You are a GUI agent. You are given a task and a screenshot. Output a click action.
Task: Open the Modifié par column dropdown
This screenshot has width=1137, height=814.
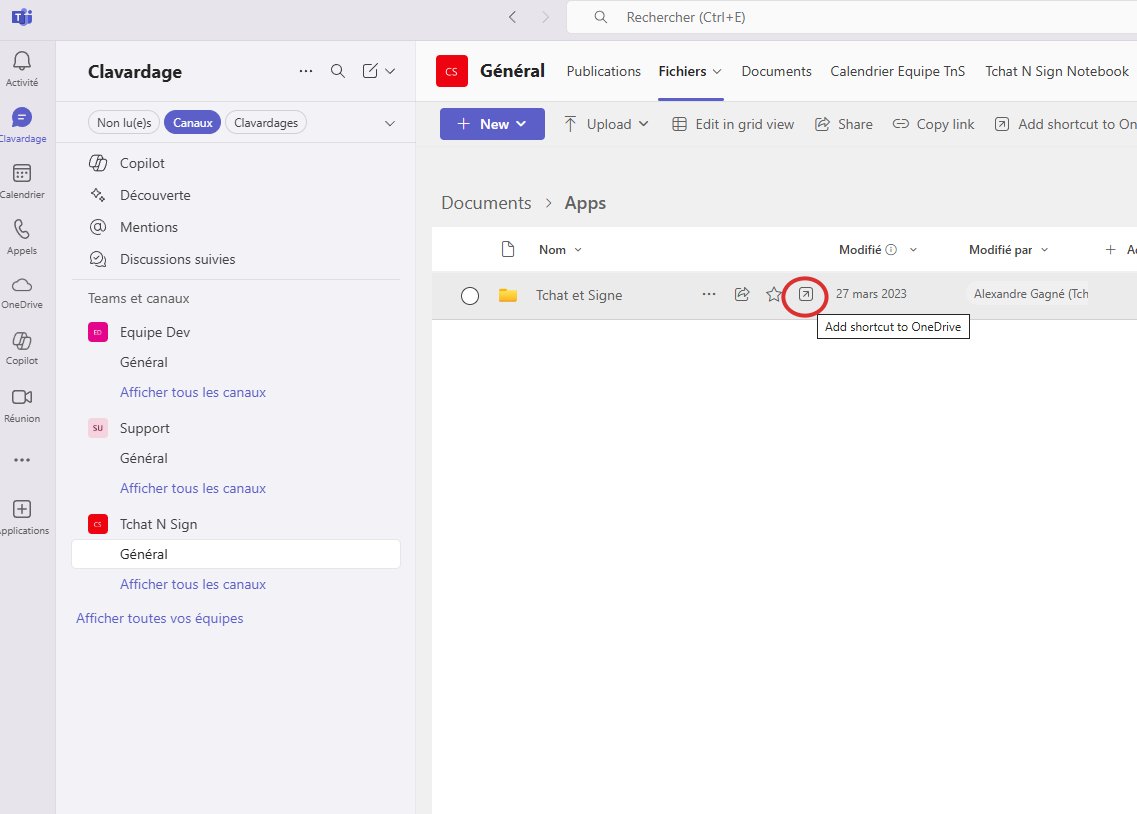tap(1009, 249)
